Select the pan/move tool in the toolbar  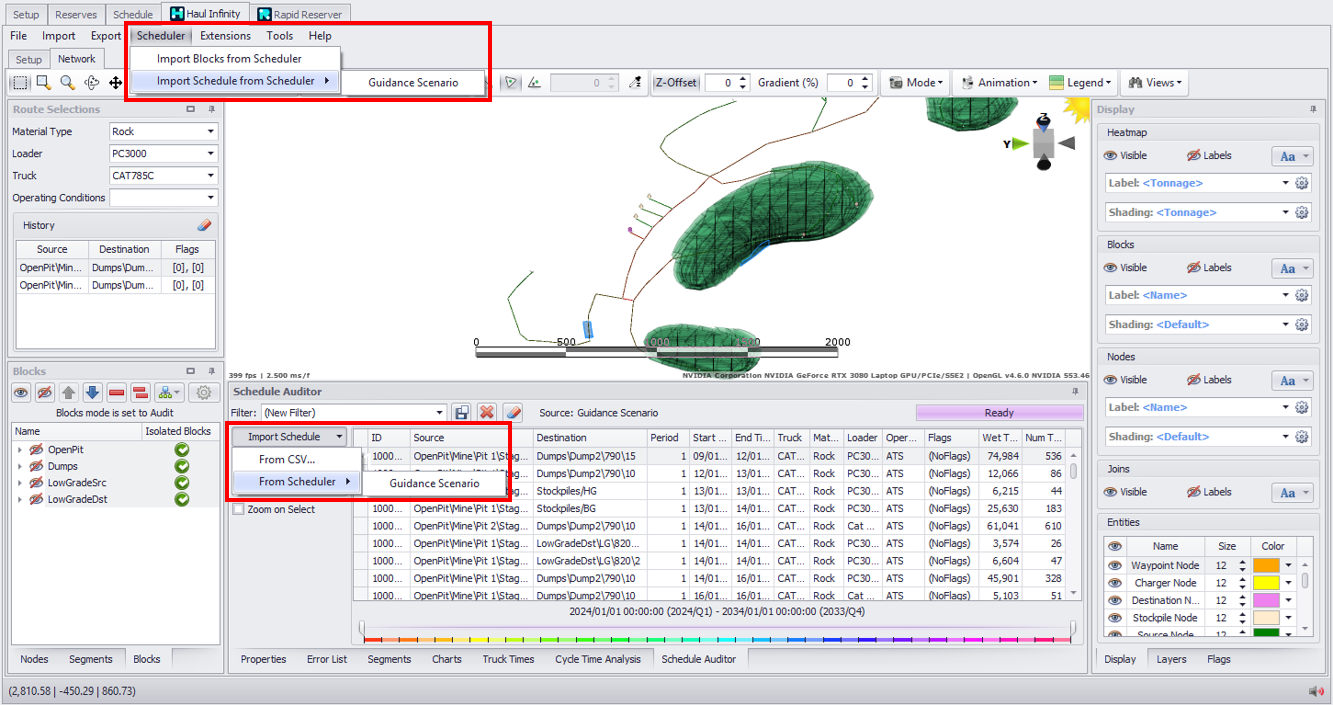pos(115,83)
